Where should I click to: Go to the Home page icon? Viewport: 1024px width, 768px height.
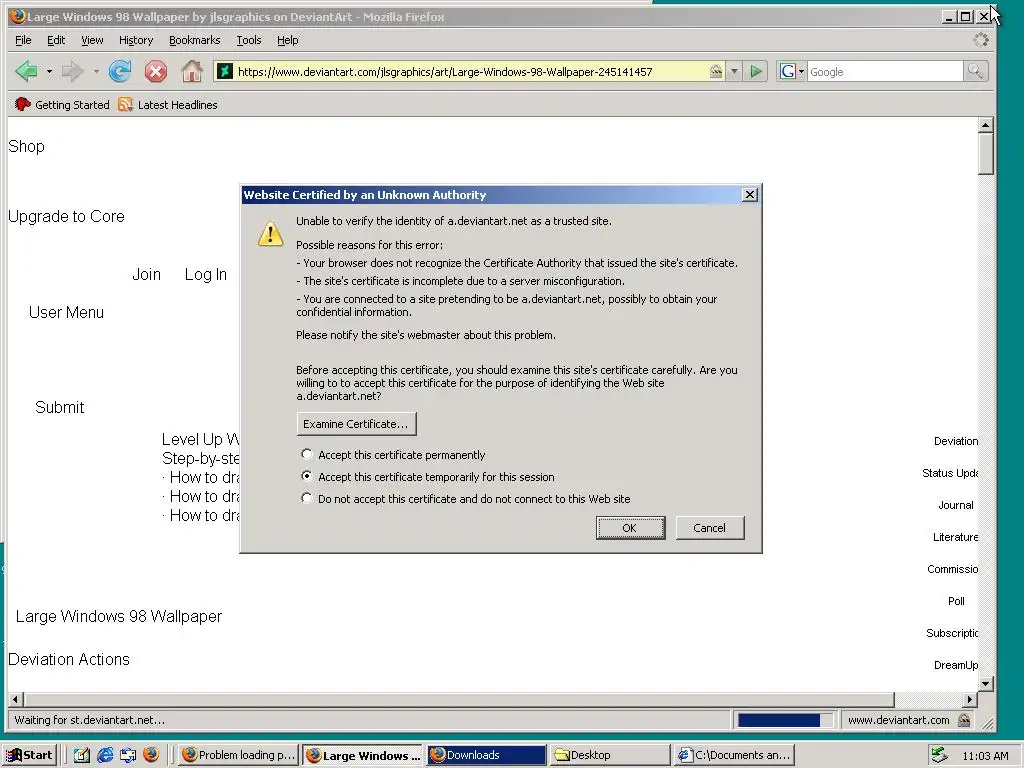191,71
